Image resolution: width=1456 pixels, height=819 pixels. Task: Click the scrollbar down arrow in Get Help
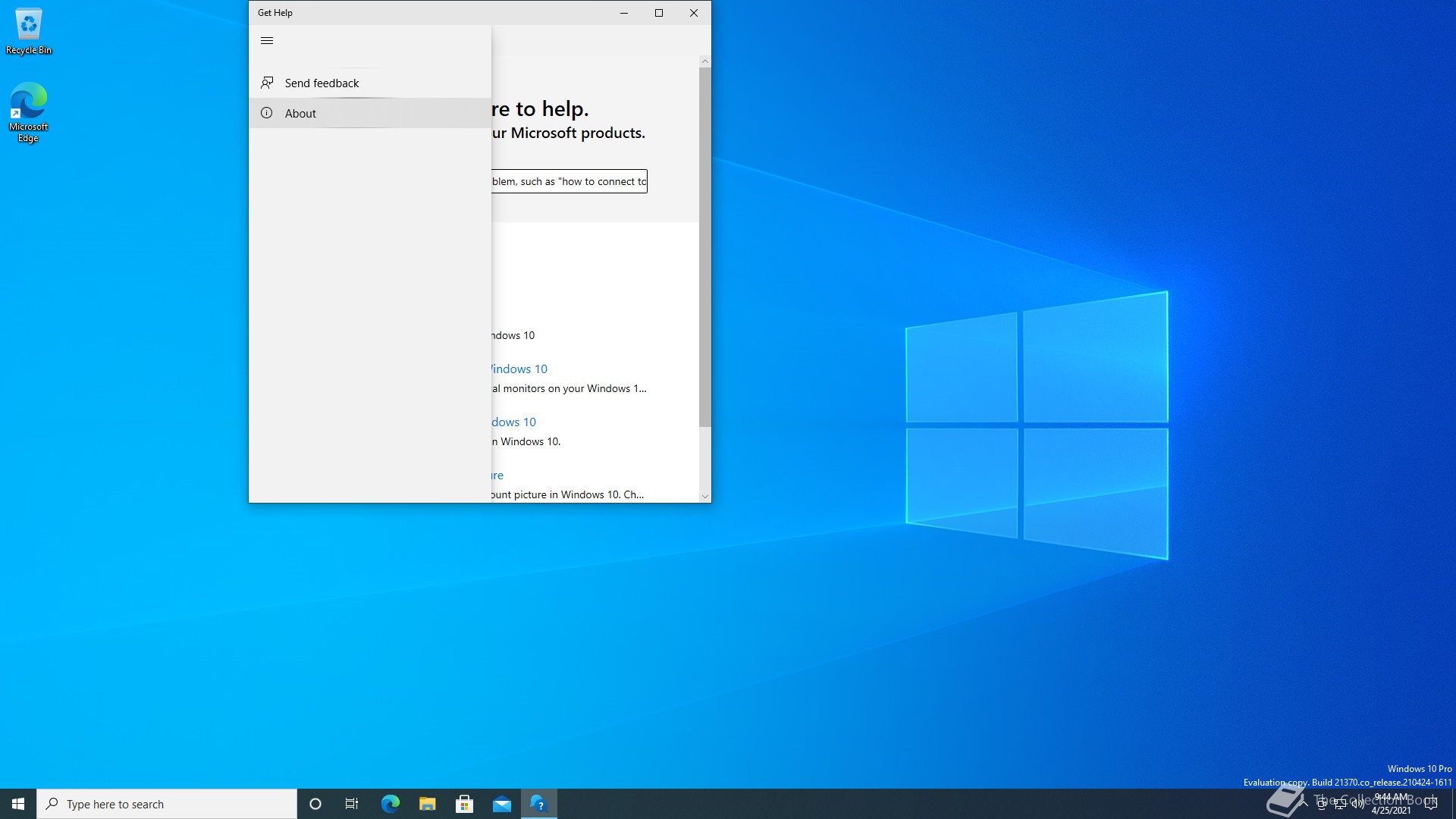tap(705, 497)
